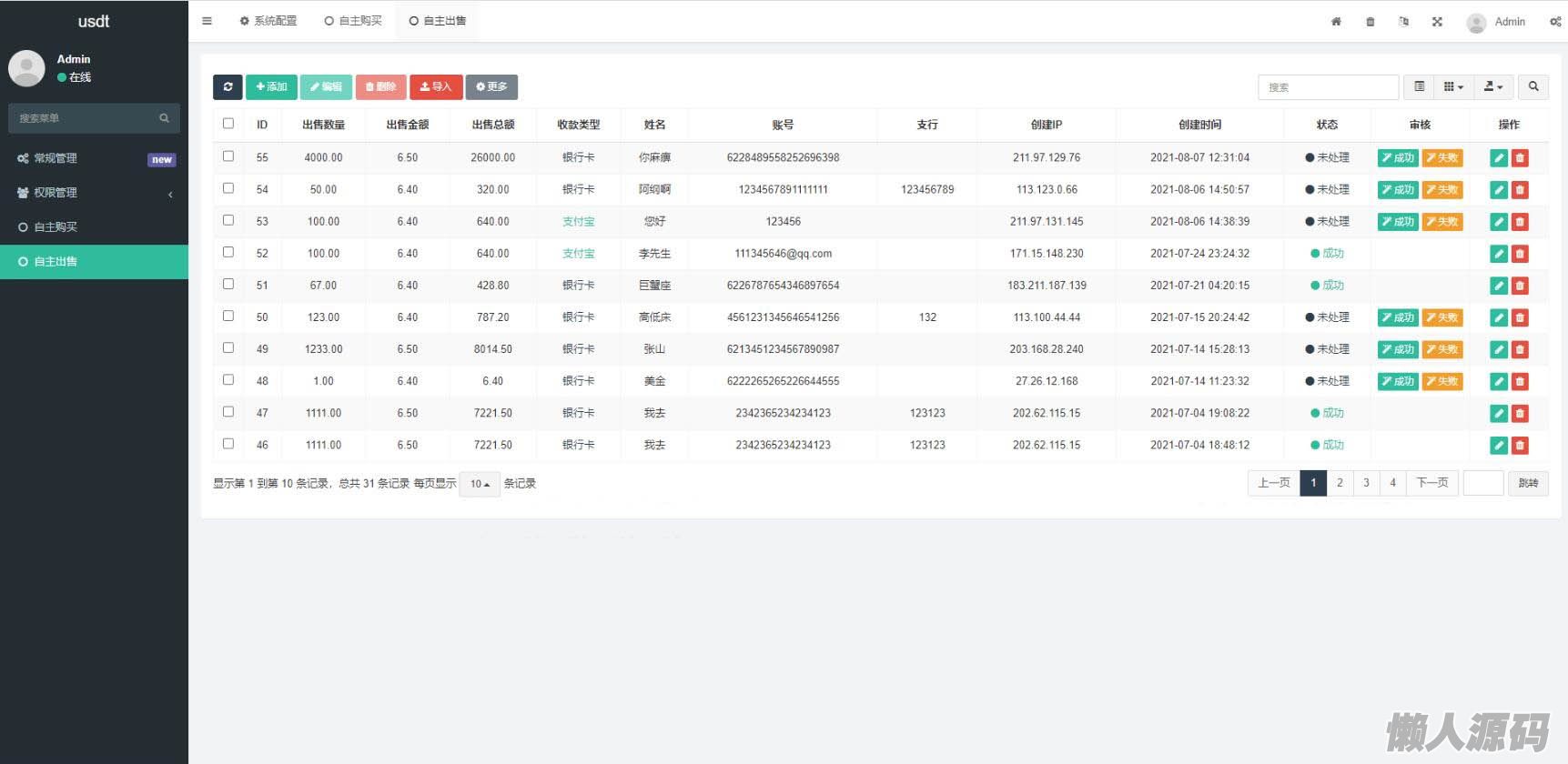Viewport: 1568px width, 764px height.
Task: Toggle the sidebar hamburger menu icon
Action: (x=207, y=21)
